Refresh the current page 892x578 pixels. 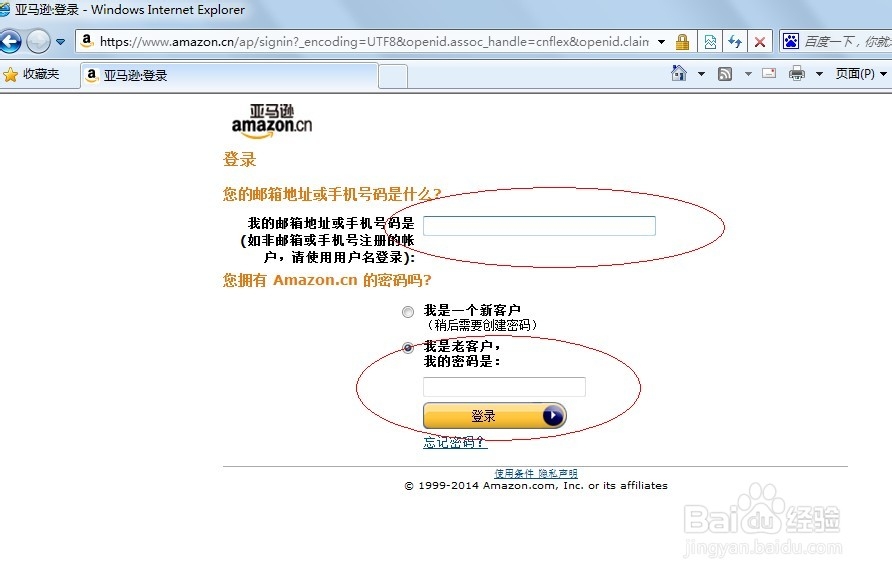point(737,42)
